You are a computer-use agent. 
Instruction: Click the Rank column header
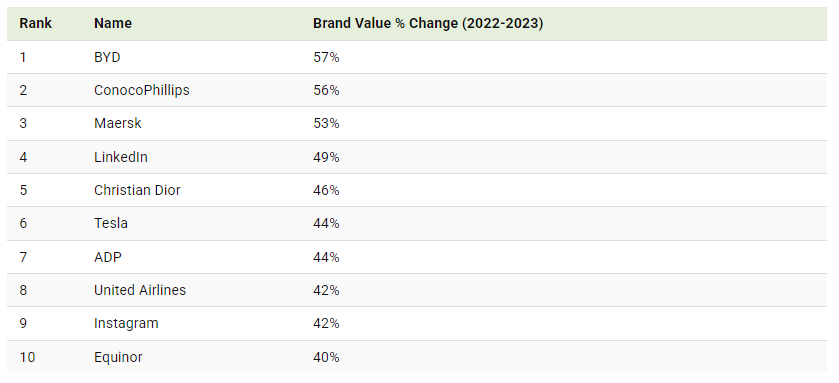(x=35, y=24)
